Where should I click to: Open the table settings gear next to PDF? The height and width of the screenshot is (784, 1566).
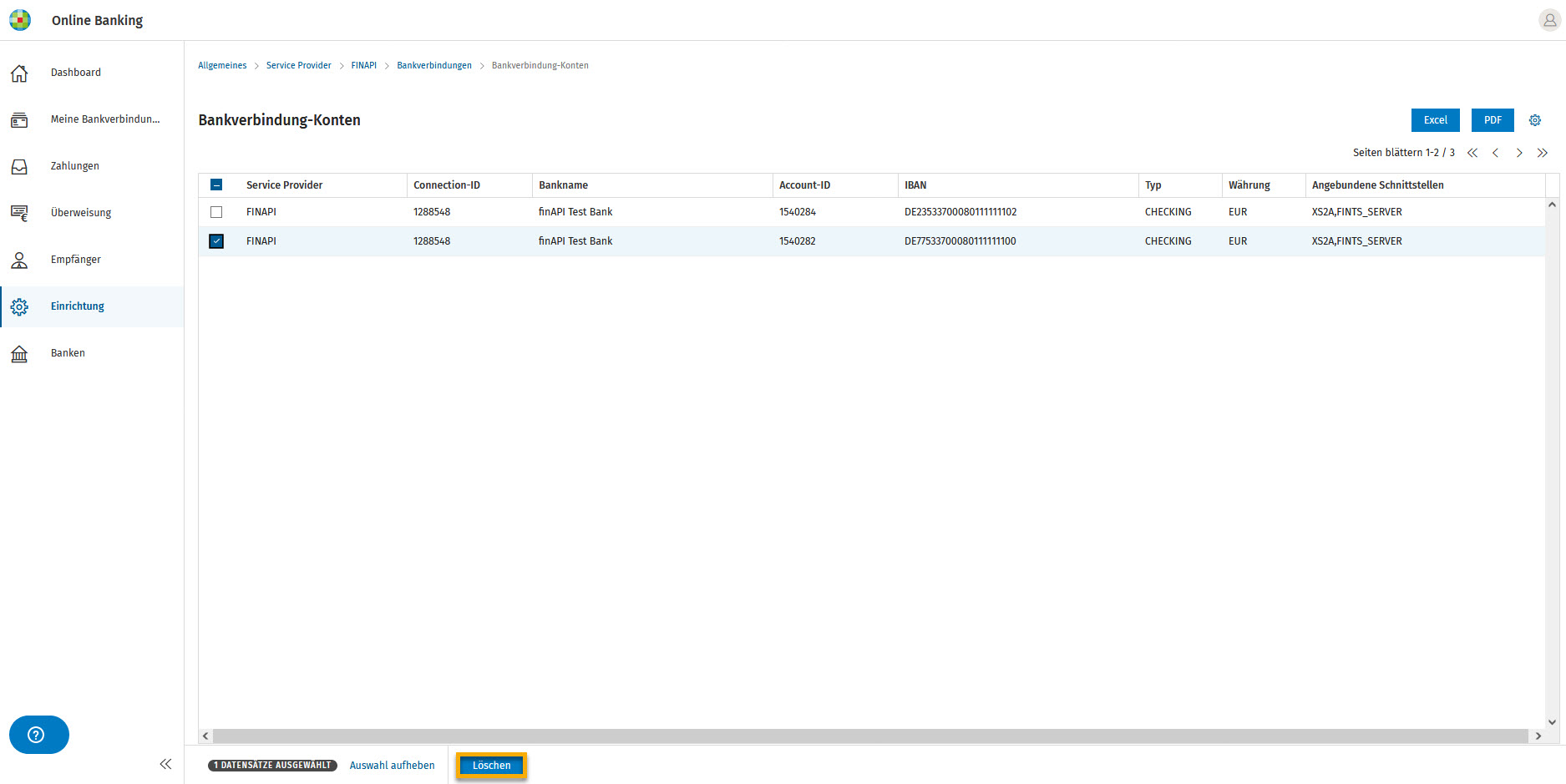pyautogui.click(x=1535, y=120)
